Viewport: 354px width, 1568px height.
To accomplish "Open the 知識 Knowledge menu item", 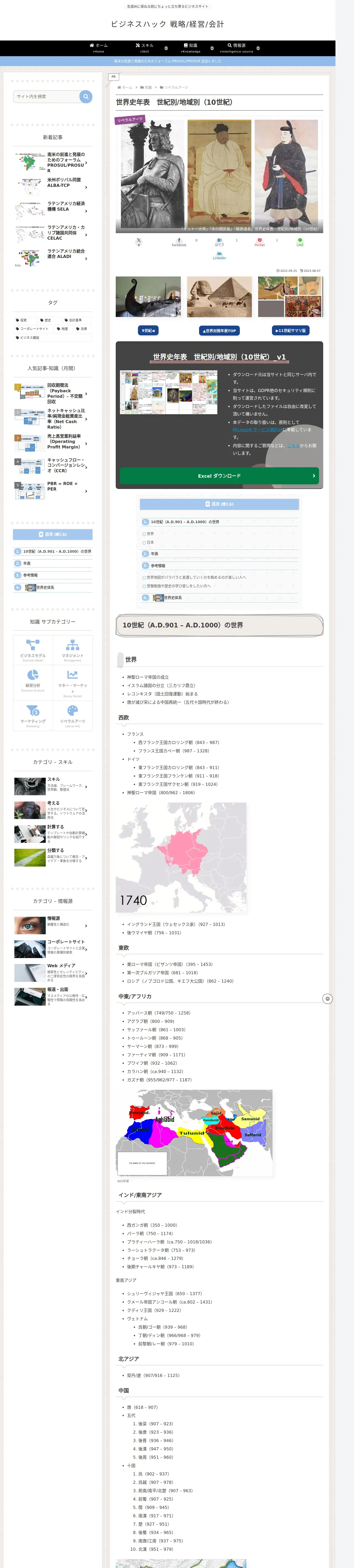I will (x=190, y=48).
